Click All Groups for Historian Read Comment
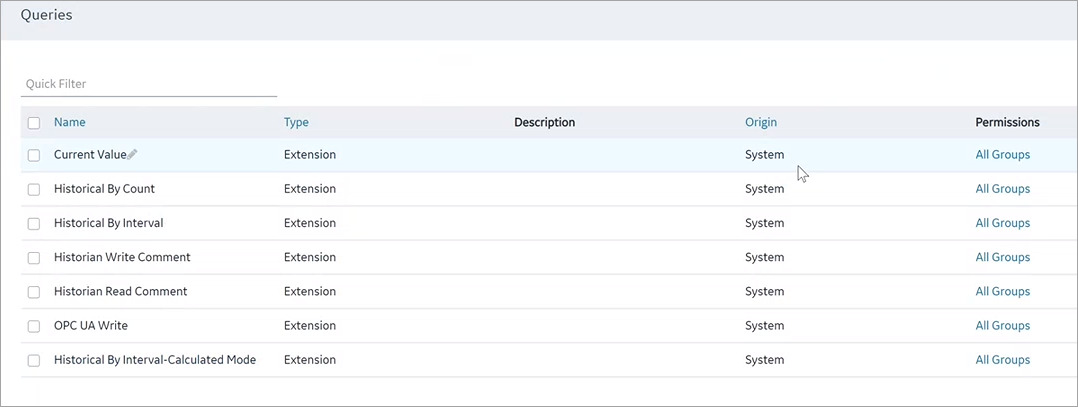This screenshot has width=1078, height=407. point(1002,292)
